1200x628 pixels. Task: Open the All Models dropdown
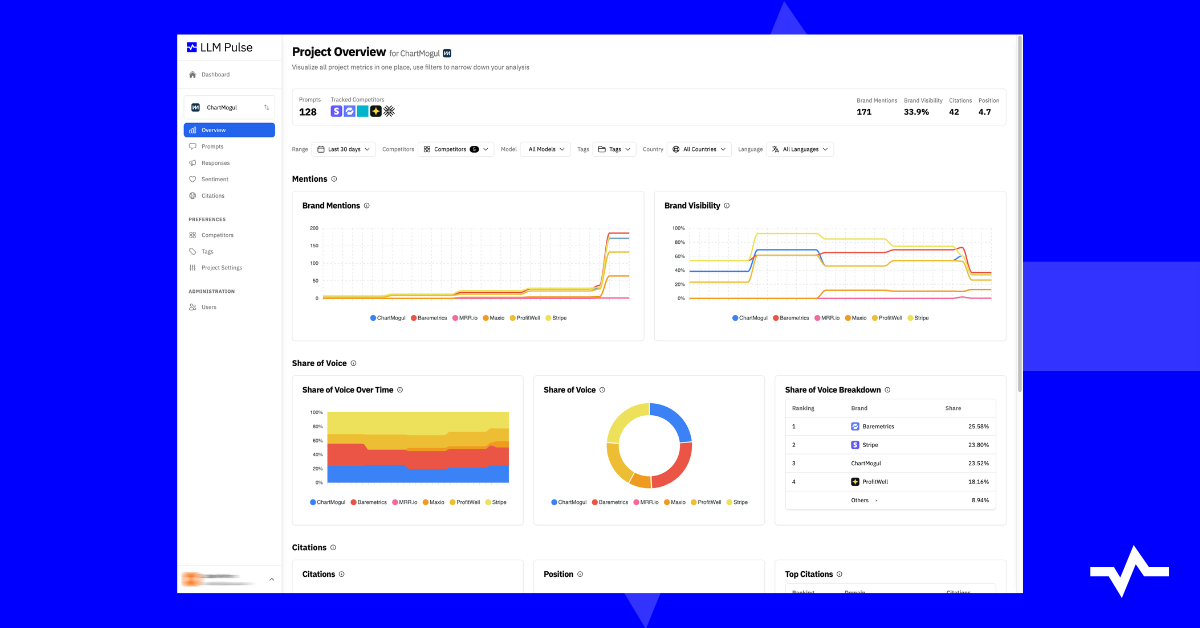click(545, 149)
